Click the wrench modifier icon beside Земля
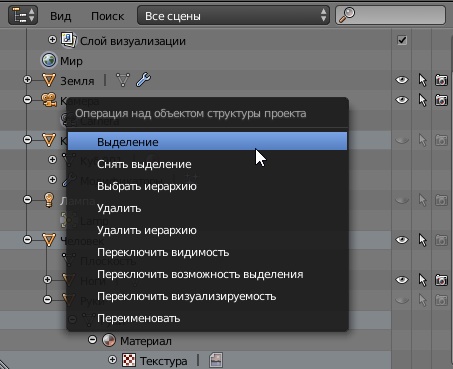The width and height of the screenshot is (453, 369). (144, 80)
